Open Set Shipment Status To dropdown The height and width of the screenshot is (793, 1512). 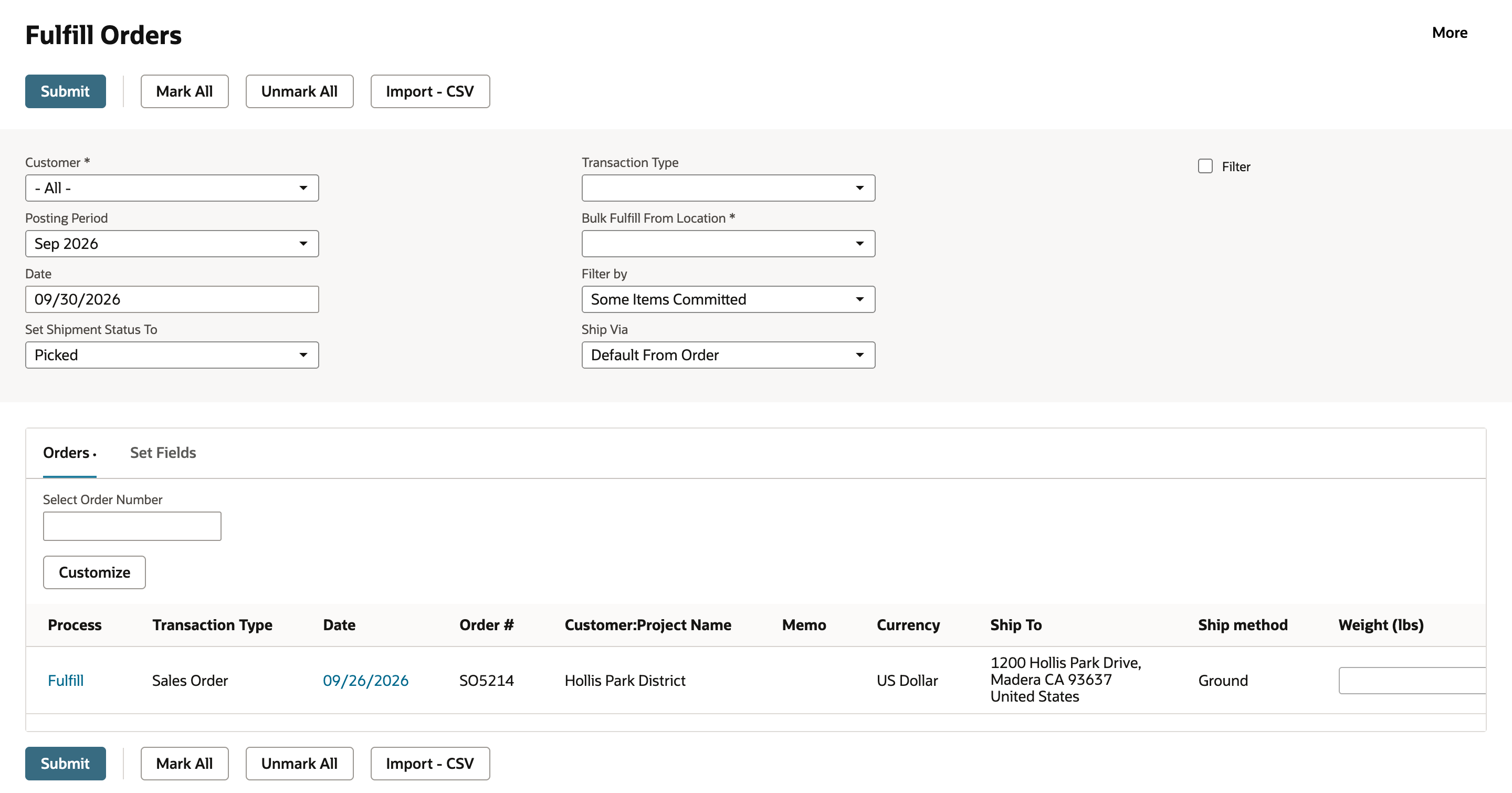point(172,355)
